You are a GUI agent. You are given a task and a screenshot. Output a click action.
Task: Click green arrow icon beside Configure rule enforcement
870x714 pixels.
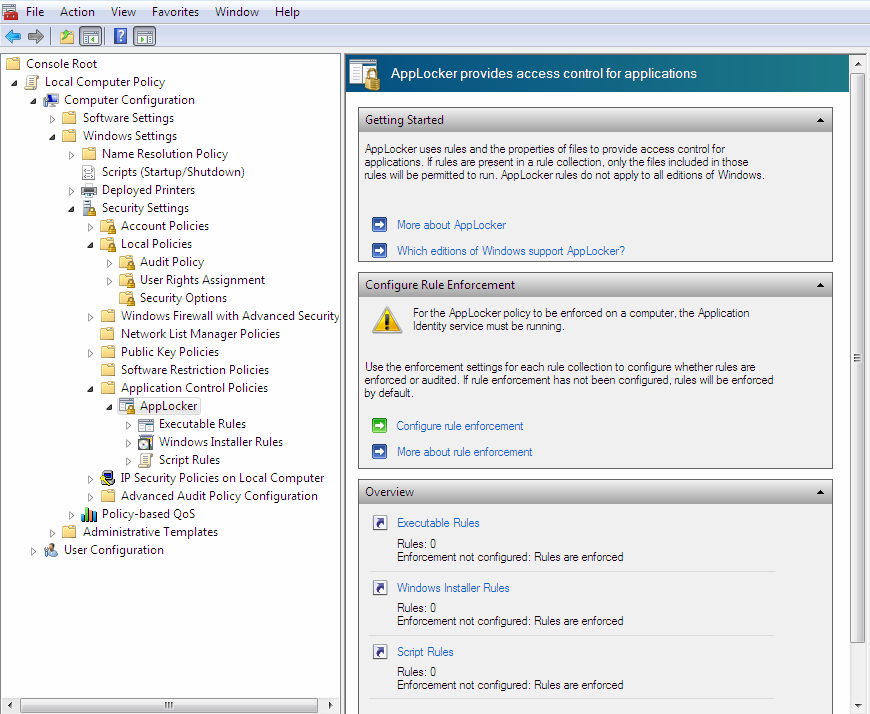tap(380, 426)
